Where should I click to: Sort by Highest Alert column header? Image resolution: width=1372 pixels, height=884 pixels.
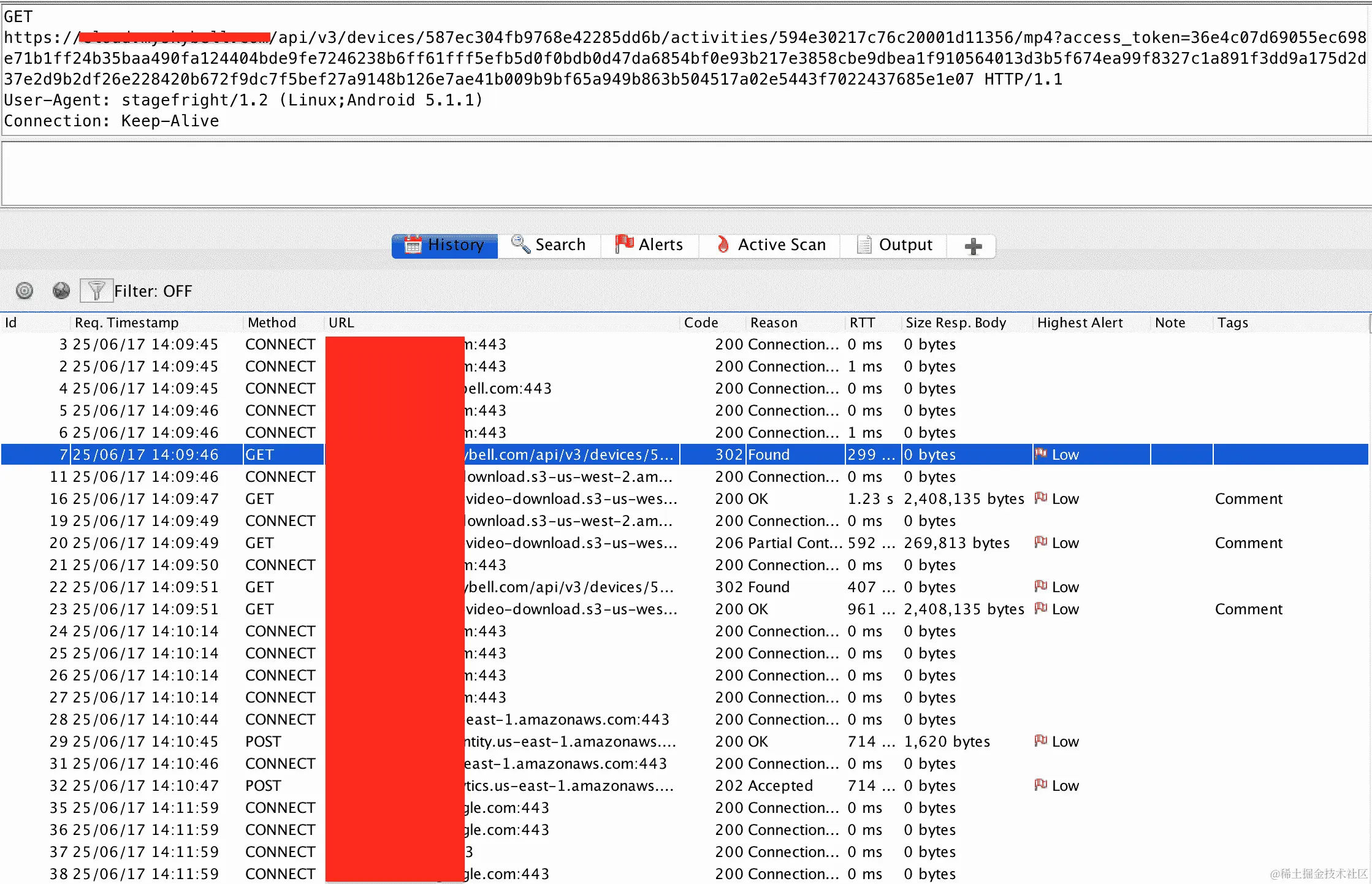point(1080,322)
